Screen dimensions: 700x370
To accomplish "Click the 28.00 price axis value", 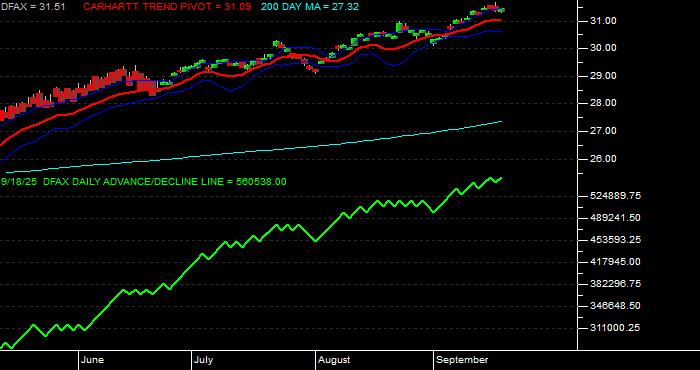I will pos(604,103).
